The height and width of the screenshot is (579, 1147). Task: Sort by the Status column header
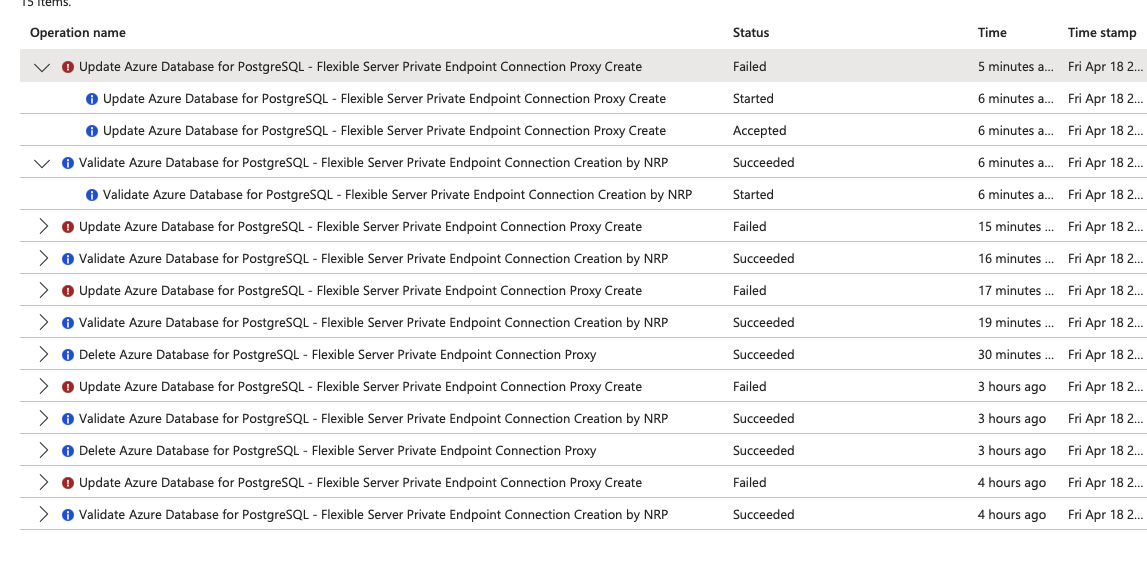[x=751, y=33]
